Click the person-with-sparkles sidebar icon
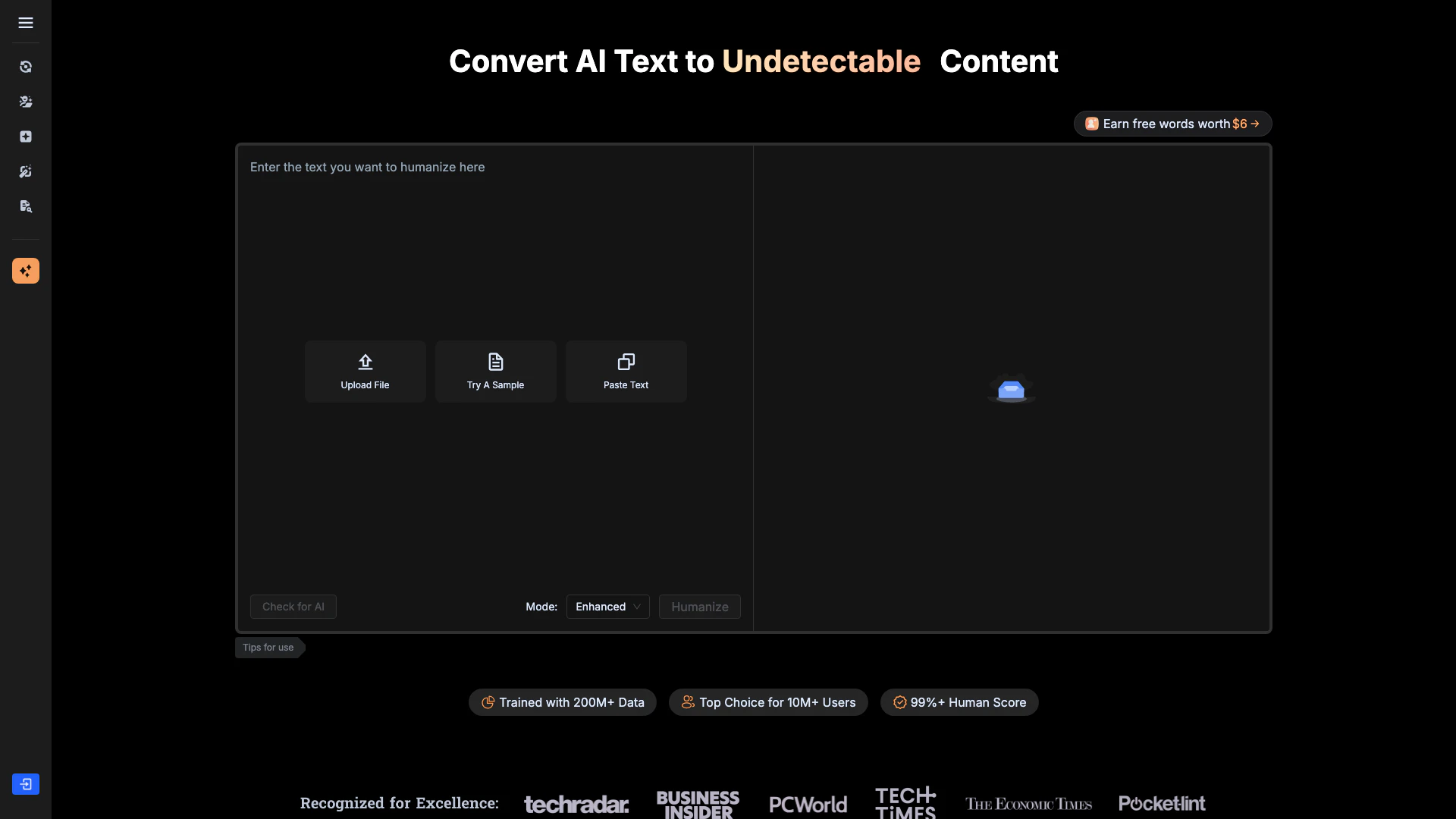 pos(26,102)
